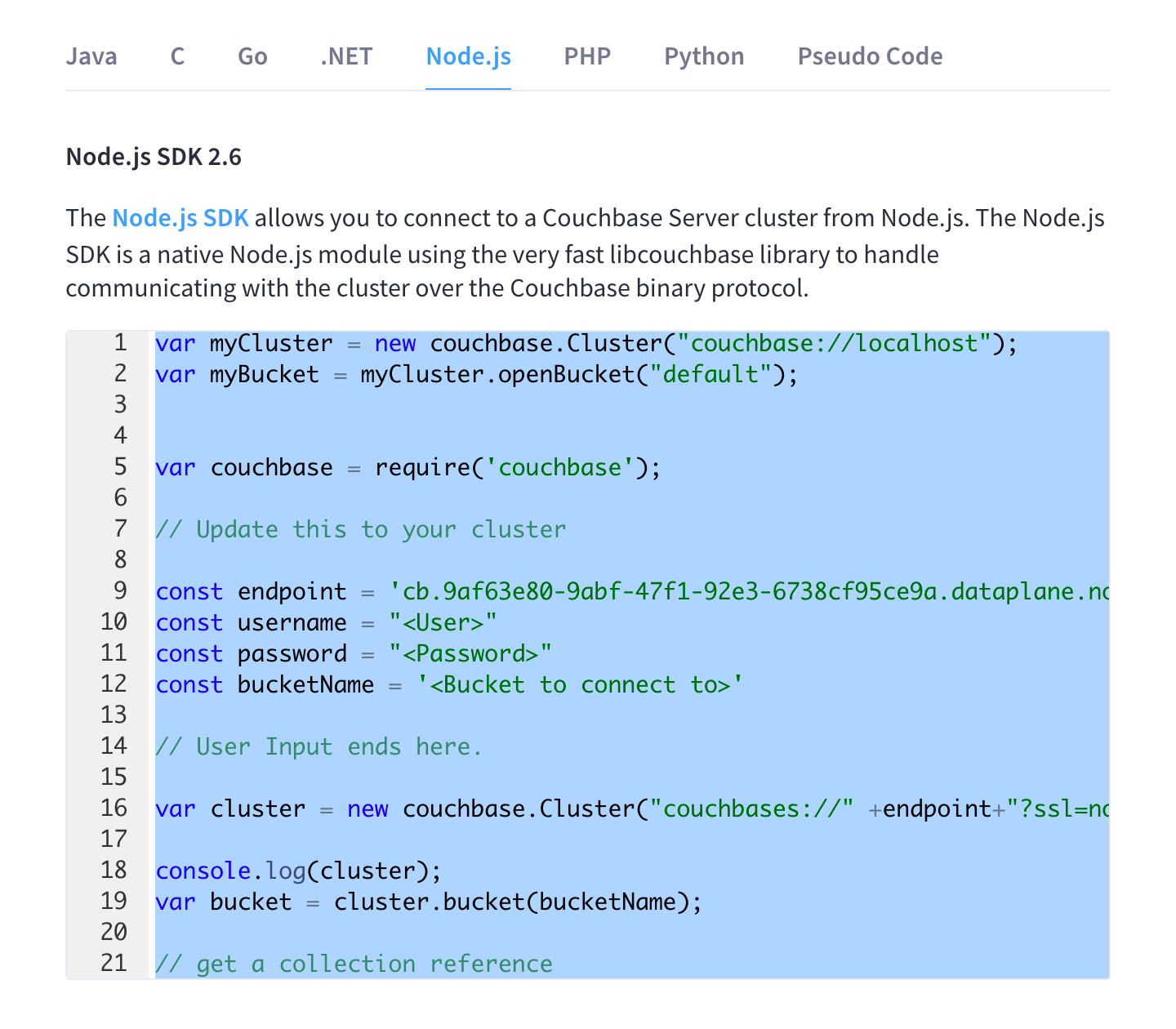Click the myBucket openBucket line
1176x1029 pixels.
tap(476, 374)
